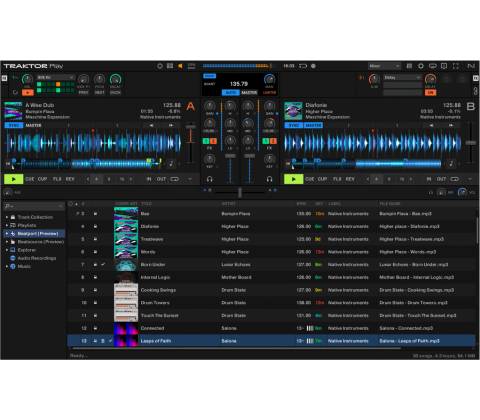Click the REV reverse button on Deck B
480x420 pixels.
coord(350,179)
